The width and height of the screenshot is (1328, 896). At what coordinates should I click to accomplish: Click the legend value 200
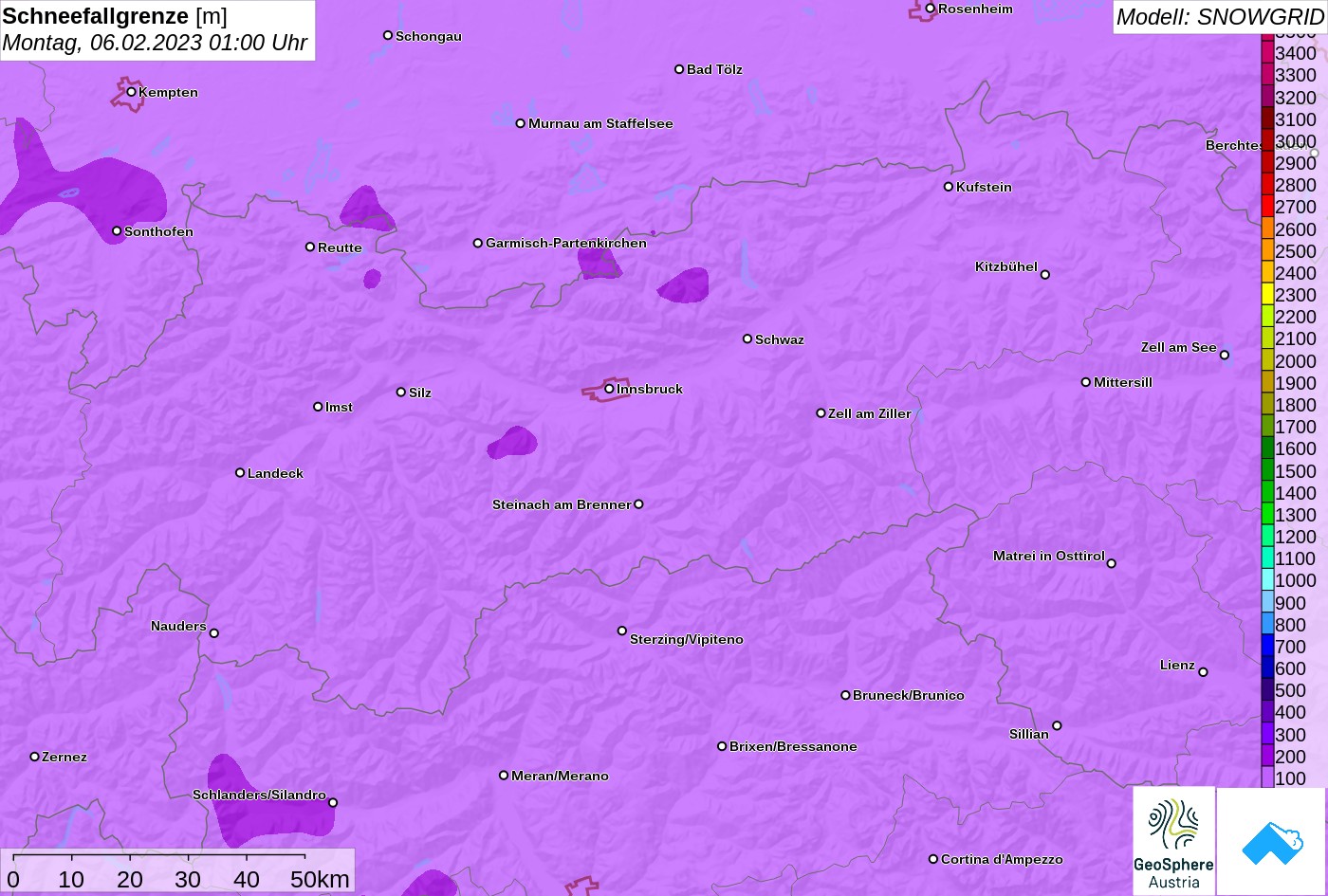tap(1291, 757)
